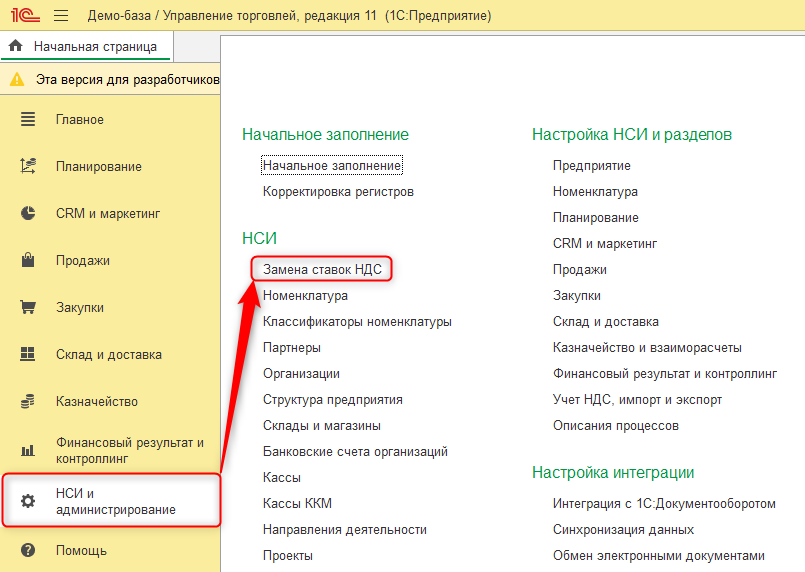Image resolution: width=805 pixels, height=572 pixels.
Task: Open Номенклатура under НСИ
Action: point(305,295)
